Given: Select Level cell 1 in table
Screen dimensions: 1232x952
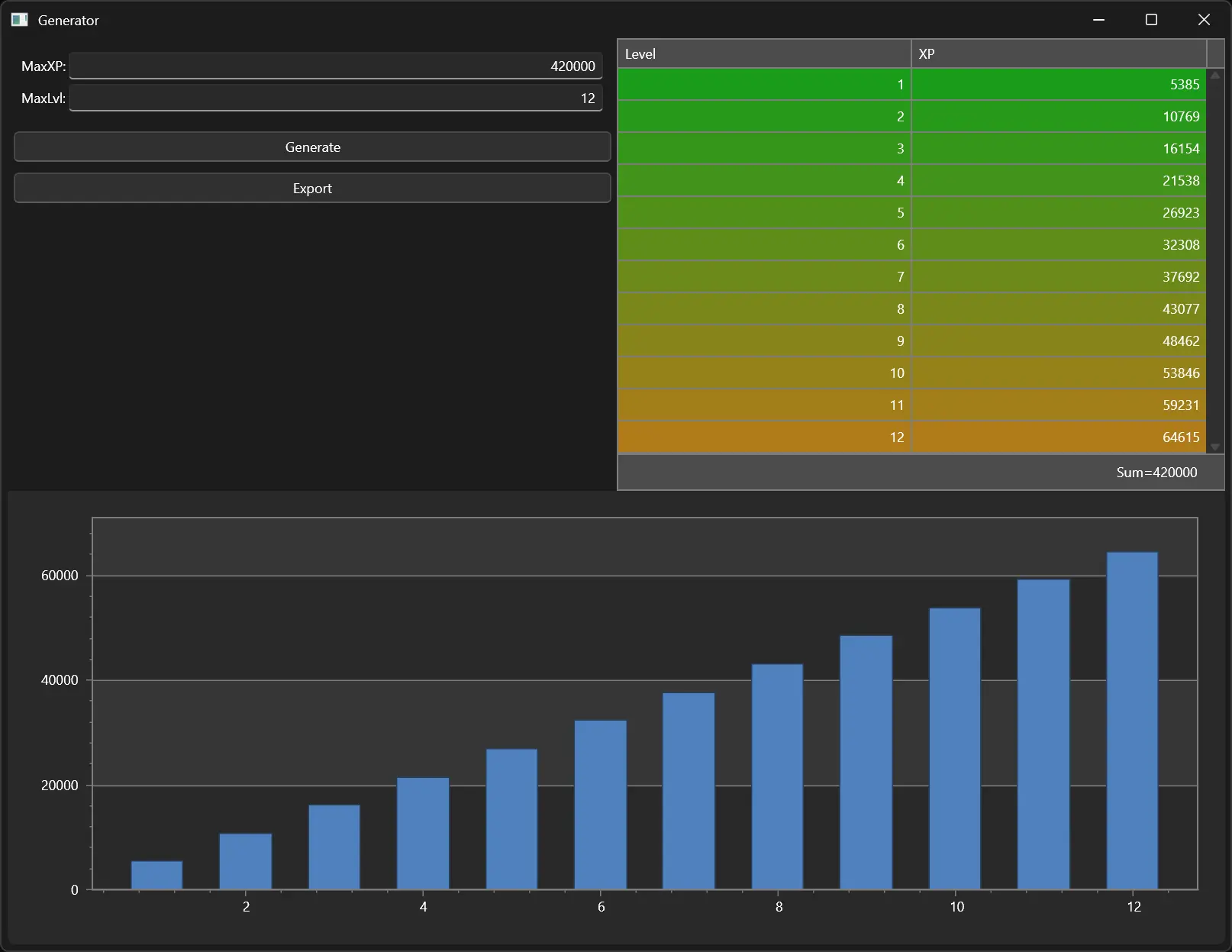Looking at the screenshot, I should point(764,85).
